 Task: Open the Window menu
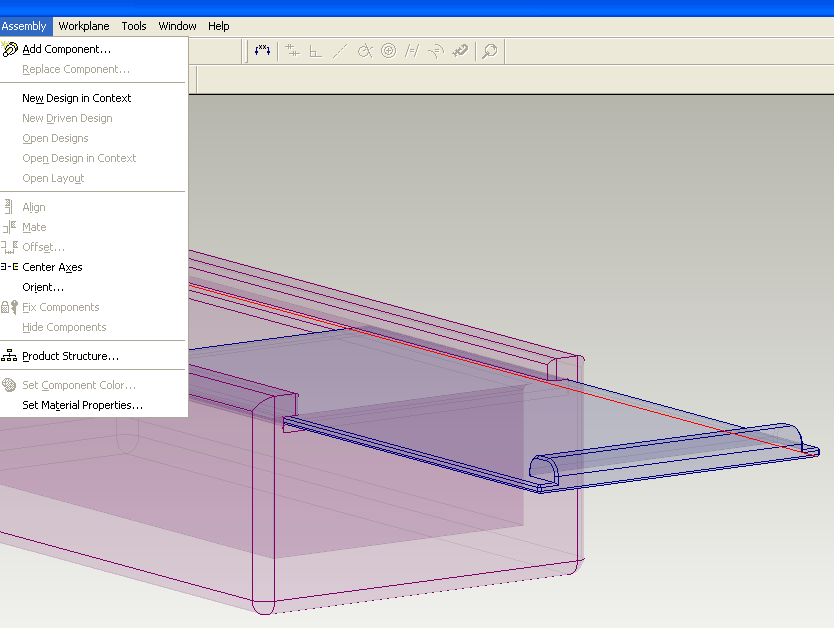coord(177,26)
